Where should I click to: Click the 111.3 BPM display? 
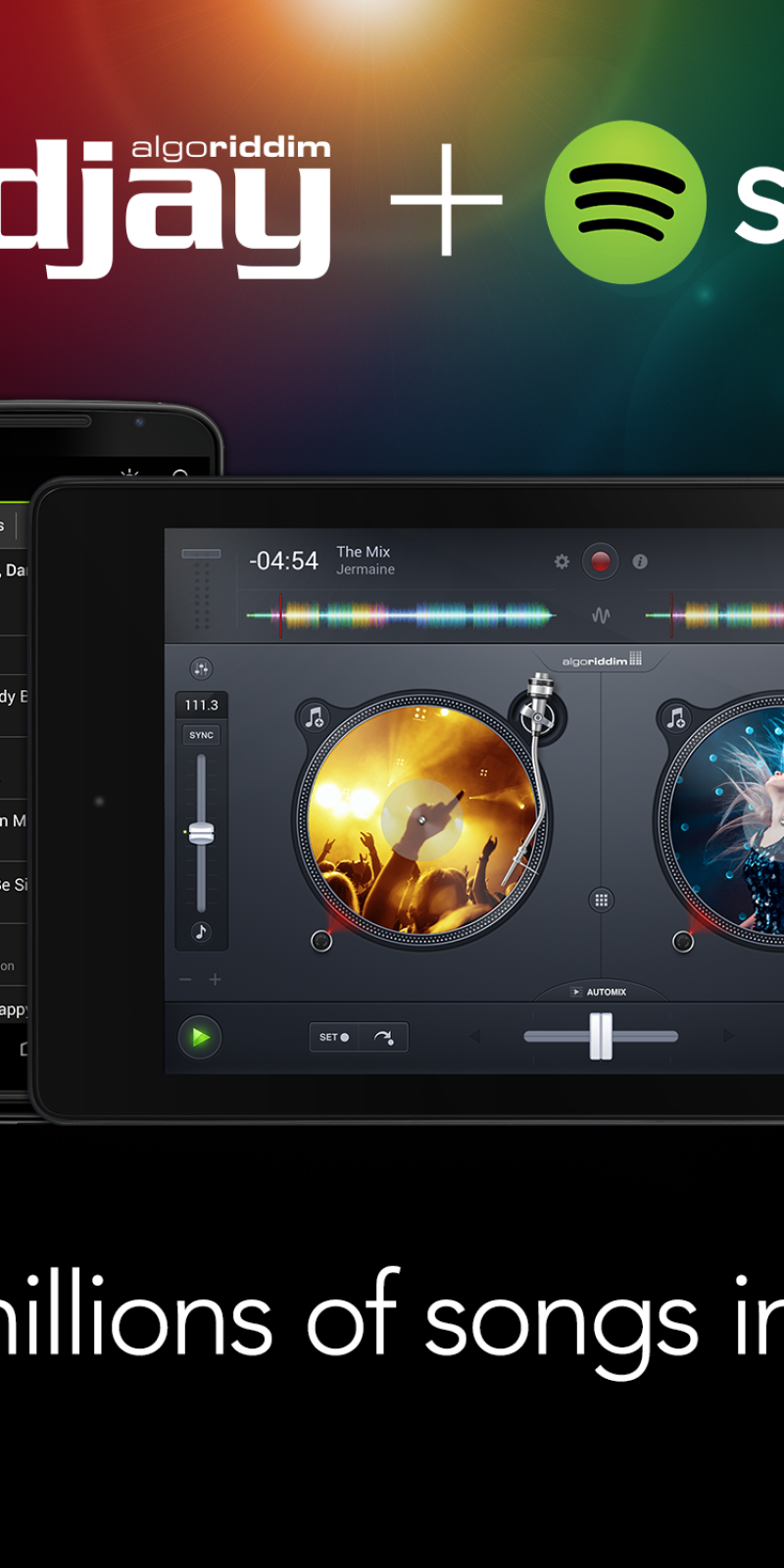[x=201, y=705]
